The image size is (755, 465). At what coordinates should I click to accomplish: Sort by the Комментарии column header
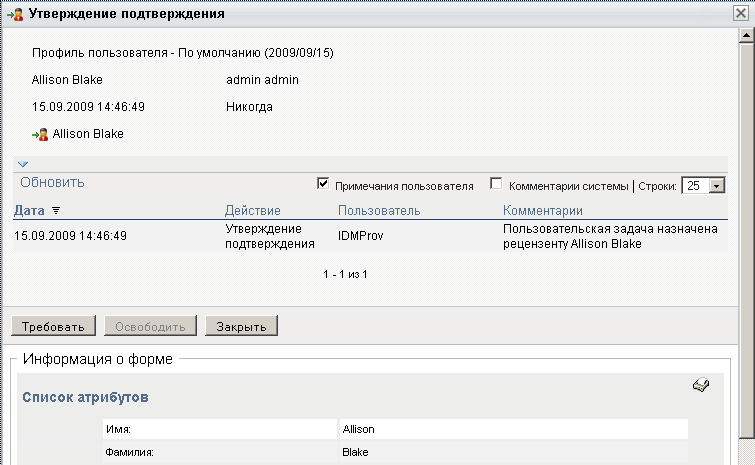(542, 211)
